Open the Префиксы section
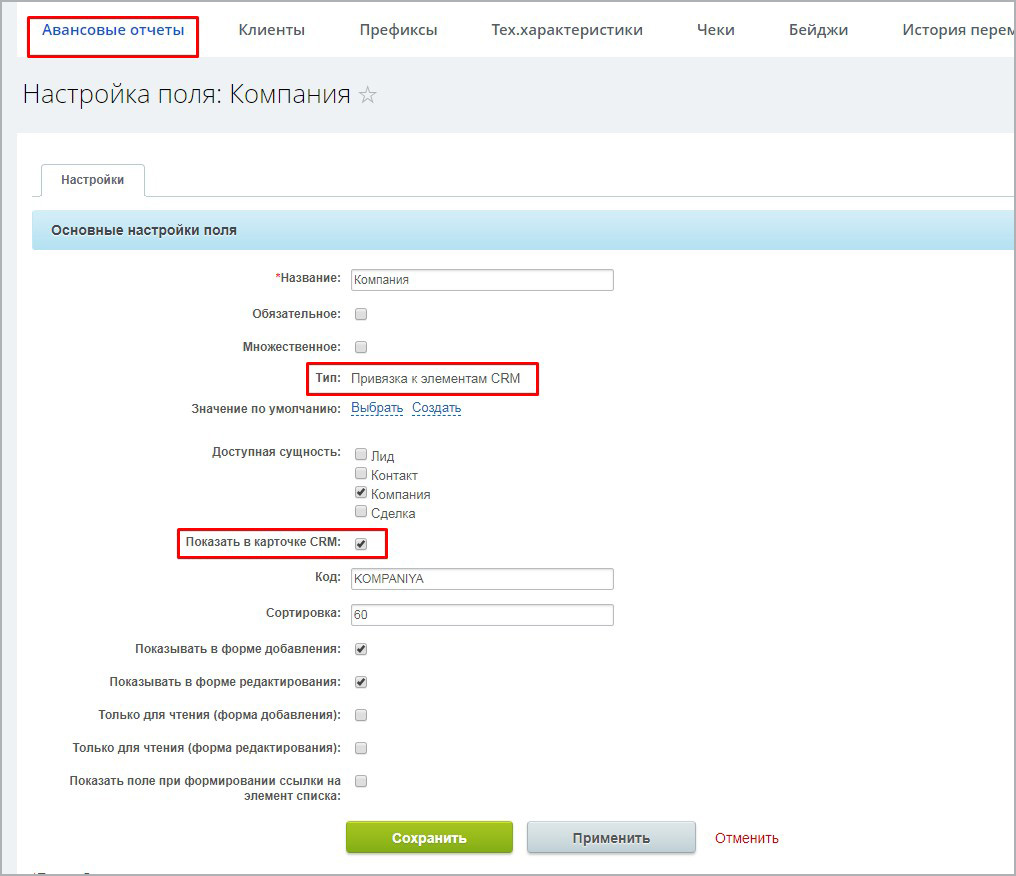This screenshot has width=1016, height=876. (398, 30)
